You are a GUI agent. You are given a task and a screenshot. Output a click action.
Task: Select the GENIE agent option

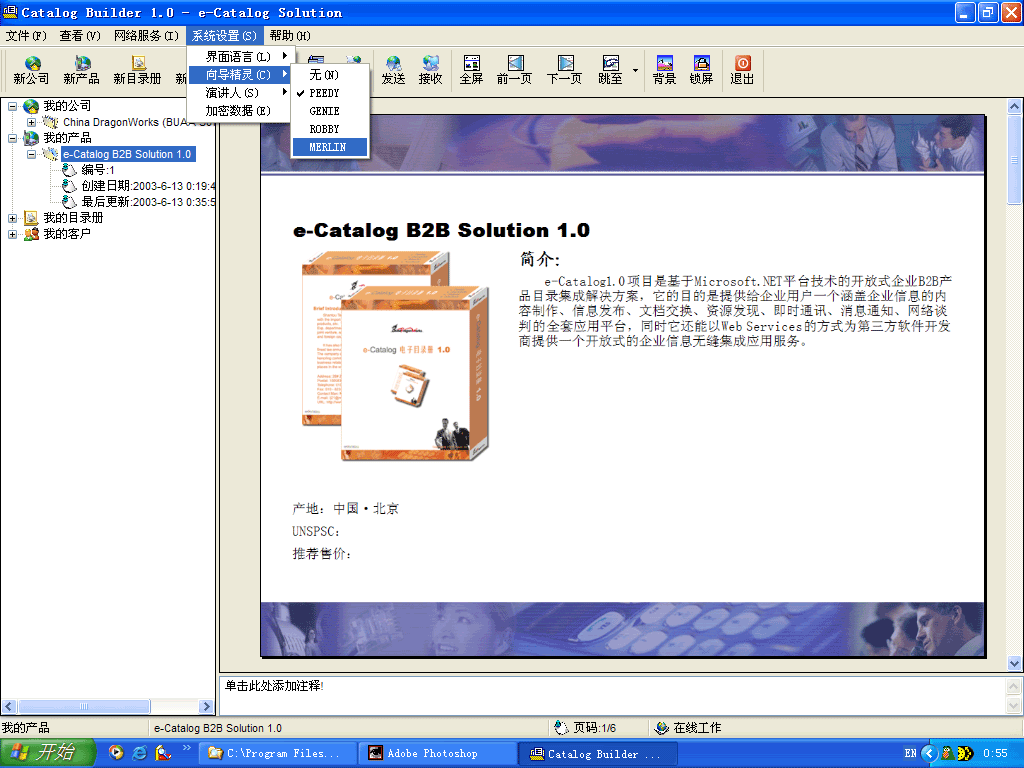330,111
